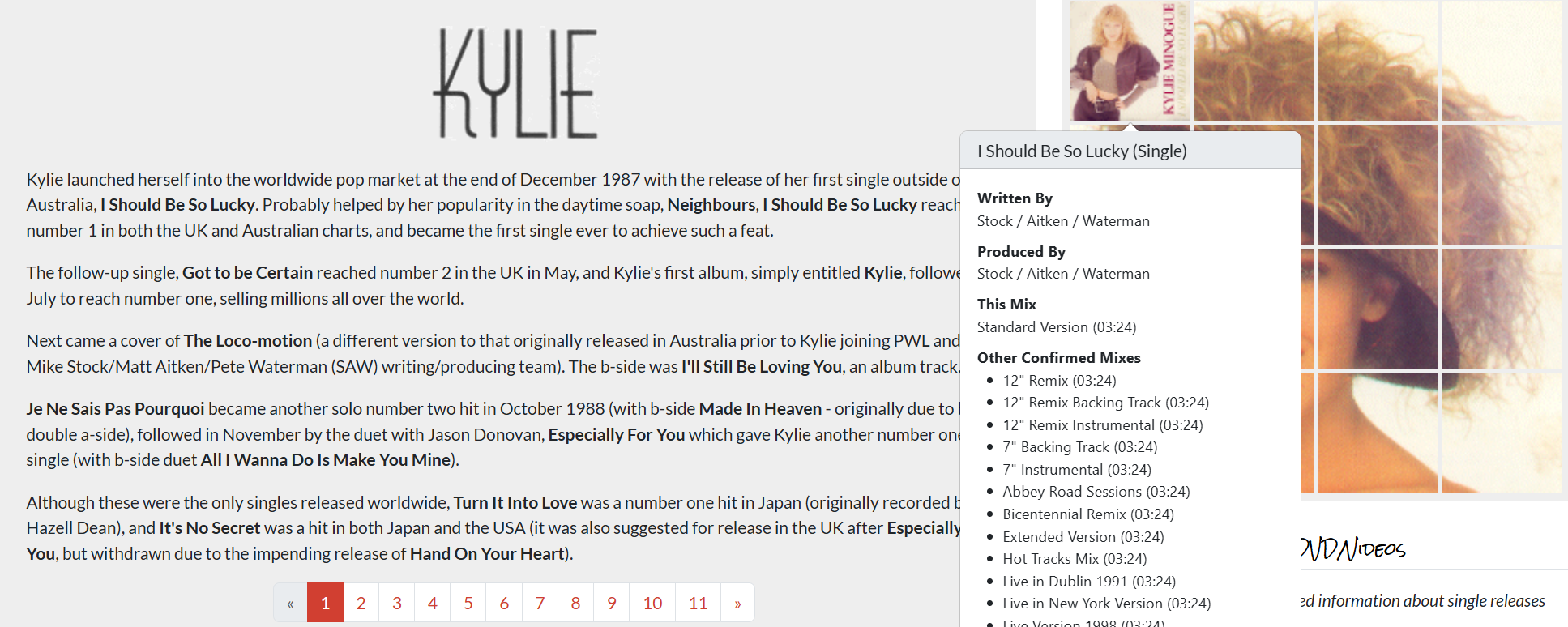Navigate to page 8
The image size is (1568, 627).
click(576, 603)
